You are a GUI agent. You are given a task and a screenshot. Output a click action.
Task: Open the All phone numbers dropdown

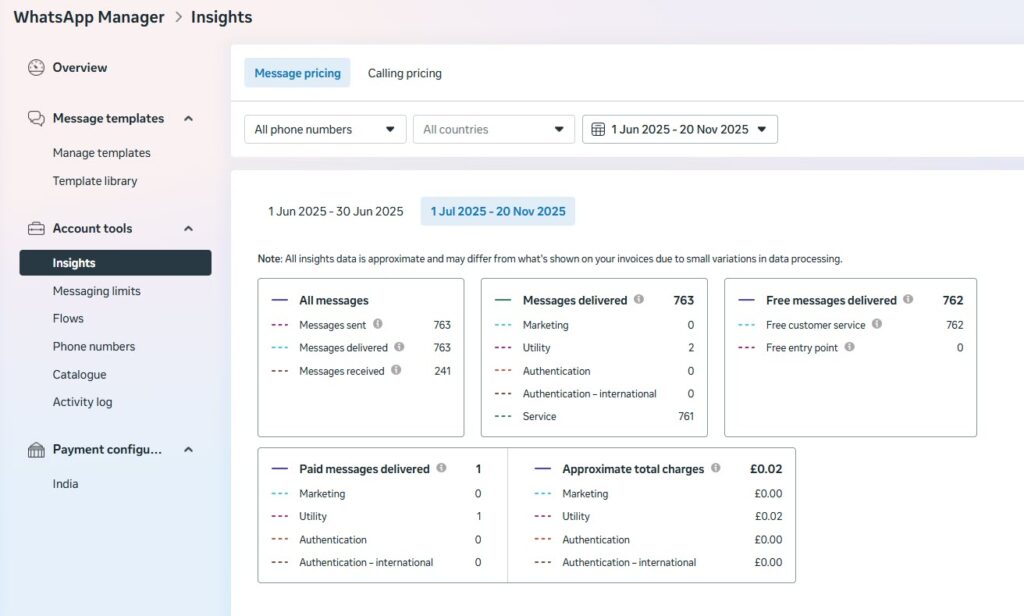pyautogui.click(x=325, y=129)
